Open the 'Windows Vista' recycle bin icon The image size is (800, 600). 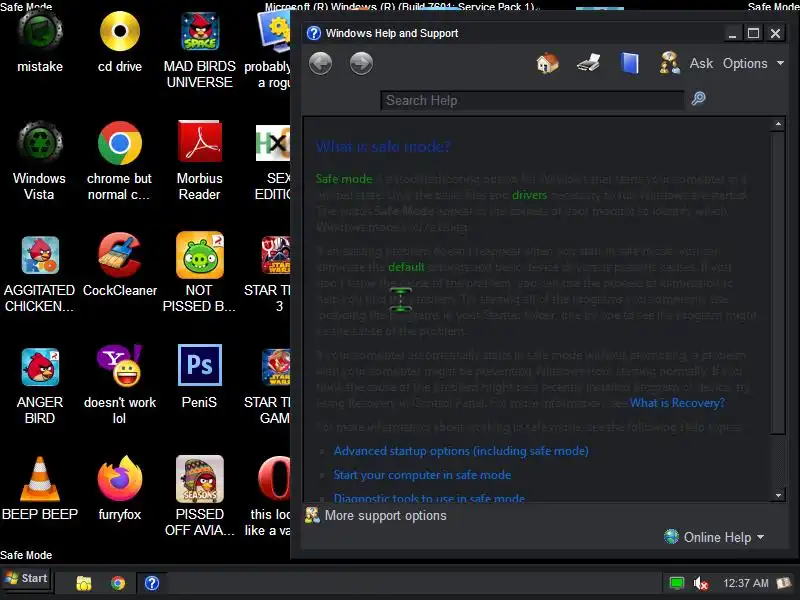pyautogui.click(x=40, y=161)
